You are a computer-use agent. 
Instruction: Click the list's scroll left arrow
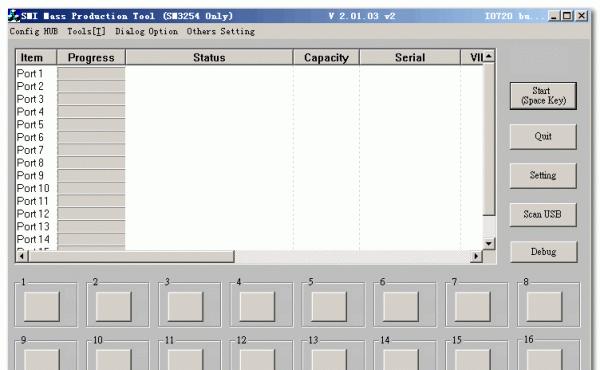tap(22, 256)
